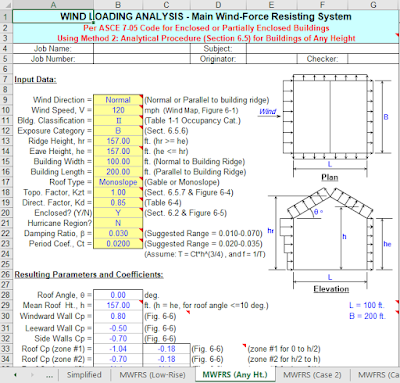Click the Ridge Height value 157.00

pyautogui.click(x=118, y=141)
